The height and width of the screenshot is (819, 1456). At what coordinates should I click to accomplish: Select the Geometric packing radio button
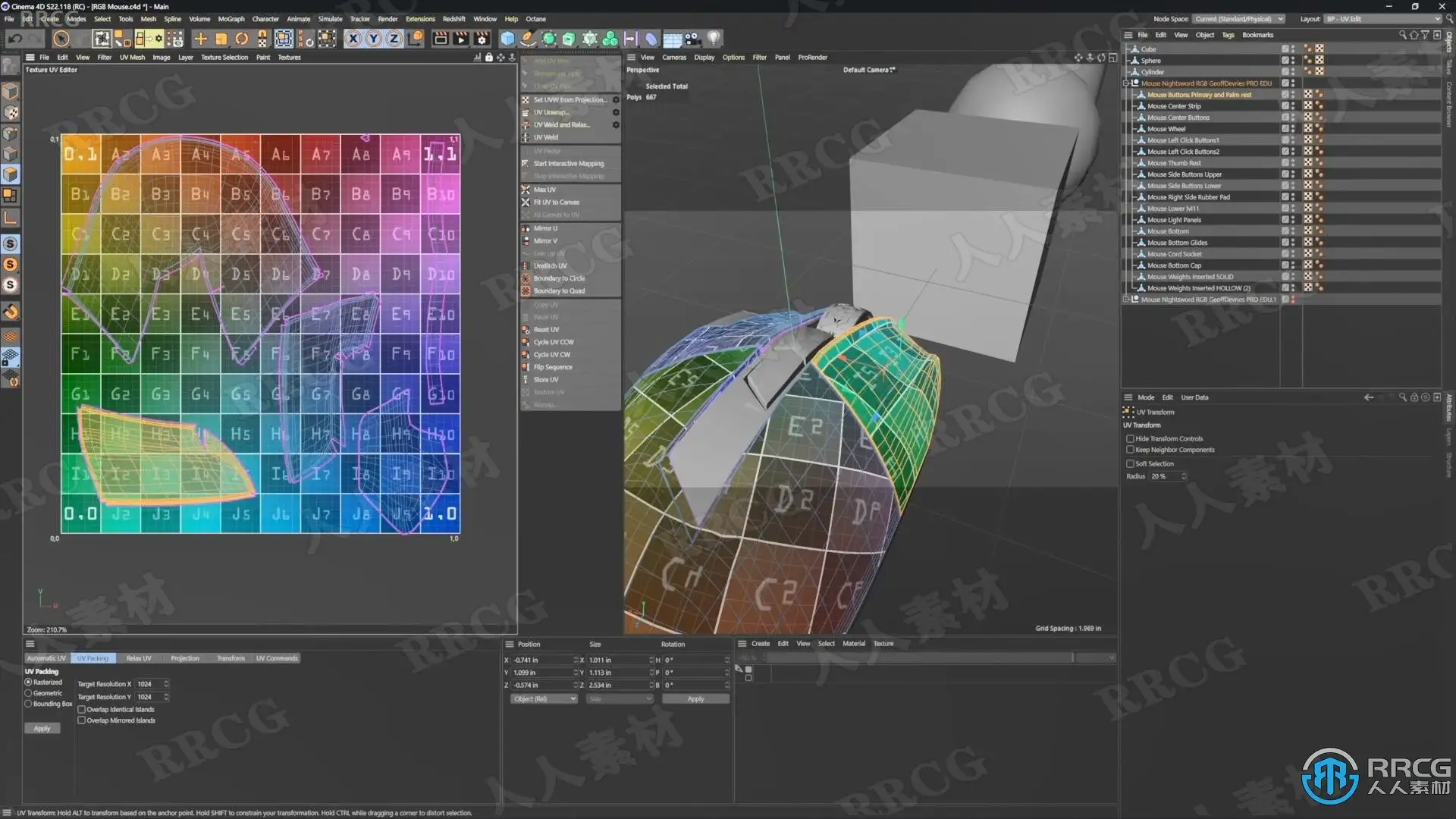coord(29,693)
